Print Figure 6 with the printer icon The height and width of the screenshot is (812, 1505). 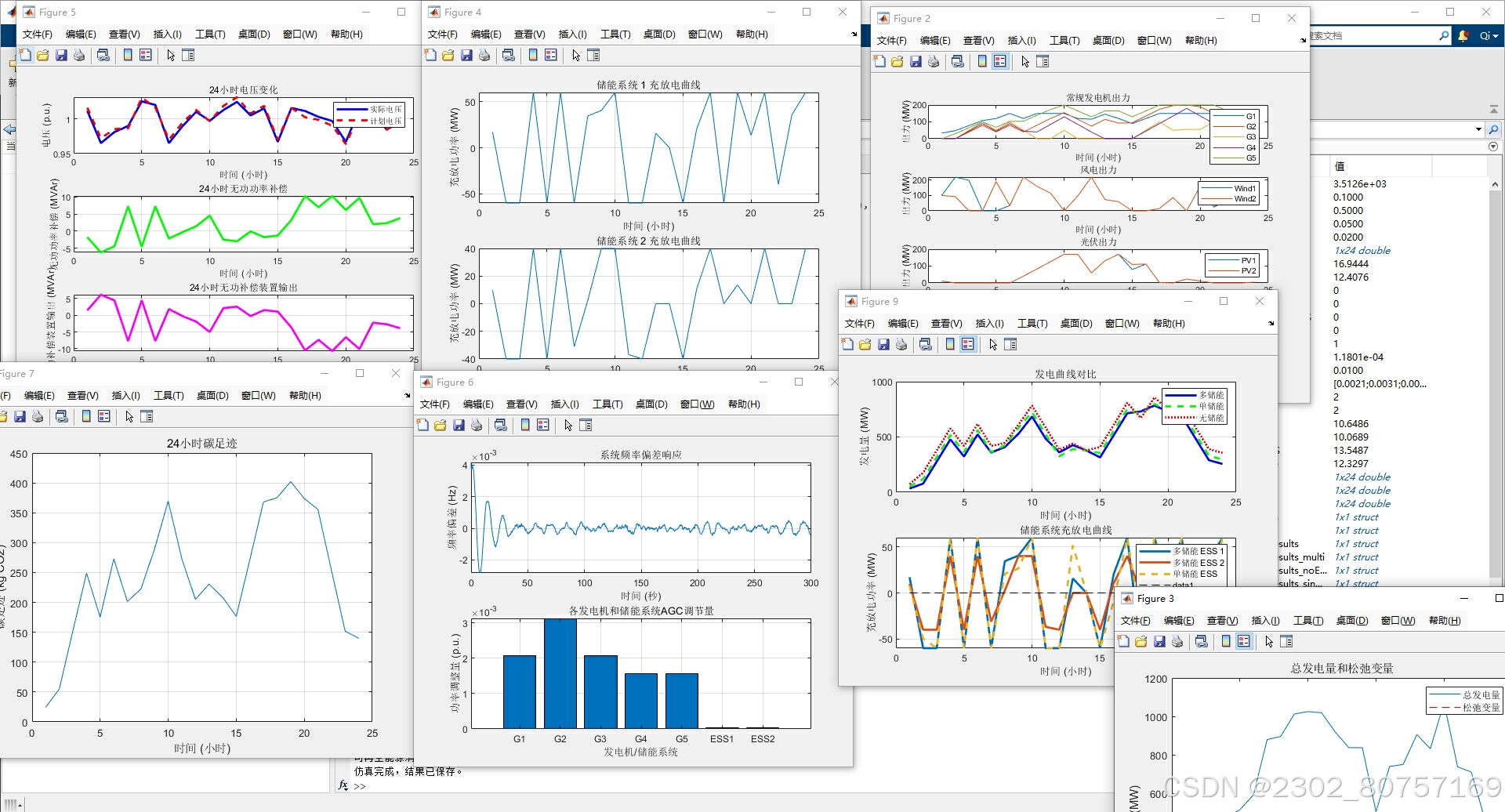[x=477, y=425]
